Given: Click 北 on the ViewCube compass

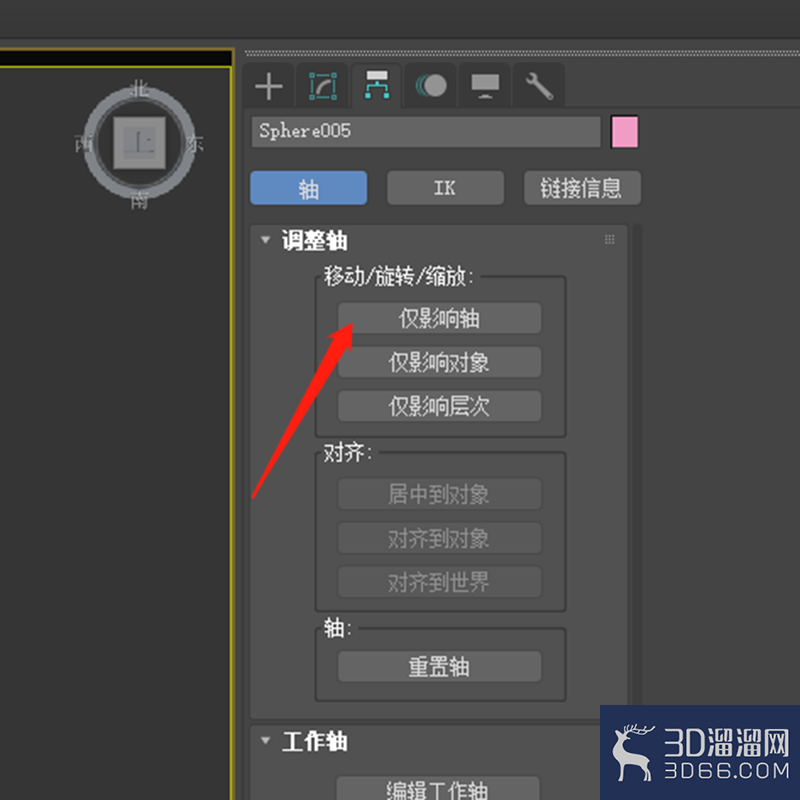Looking at the screenshot, I should 139,89.
